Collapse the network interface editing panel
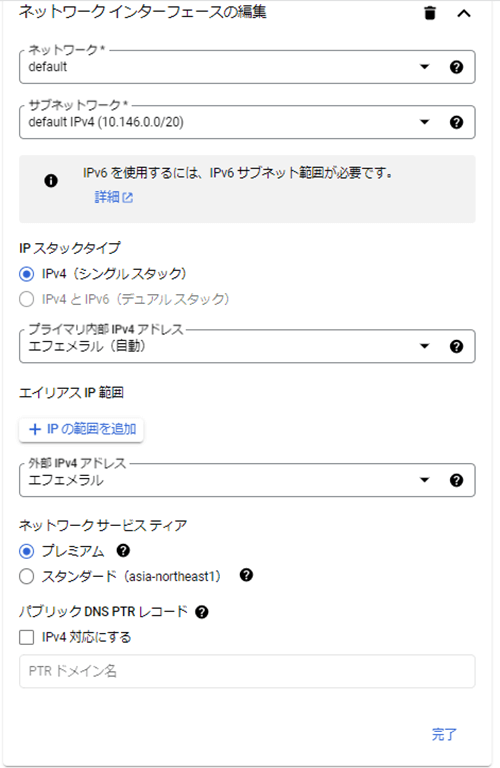 pos(463,13)
